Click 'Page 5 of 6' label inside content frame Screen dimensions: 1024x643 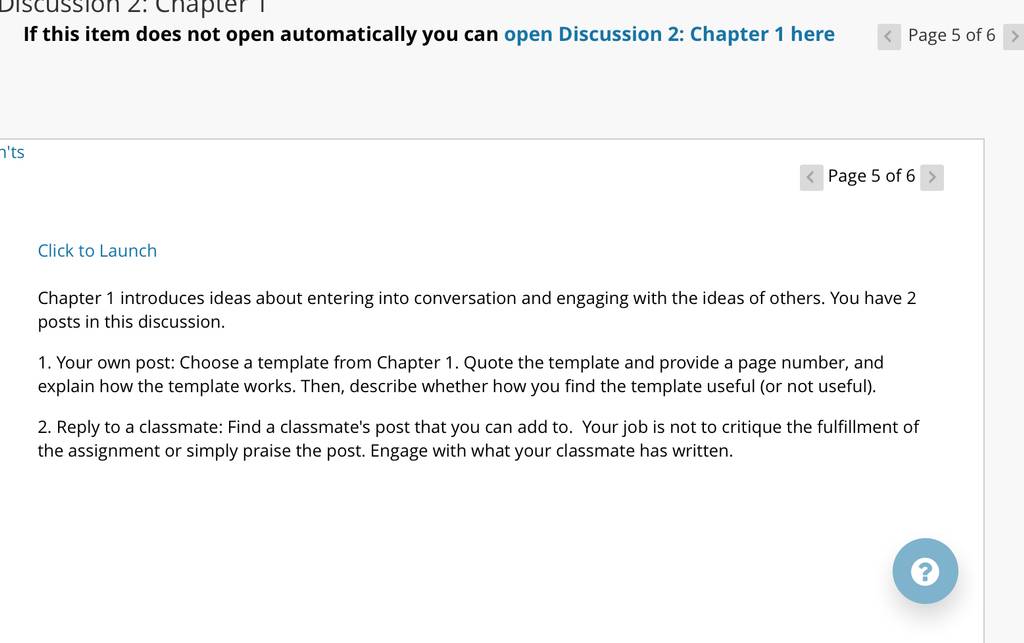click(871, 176)
